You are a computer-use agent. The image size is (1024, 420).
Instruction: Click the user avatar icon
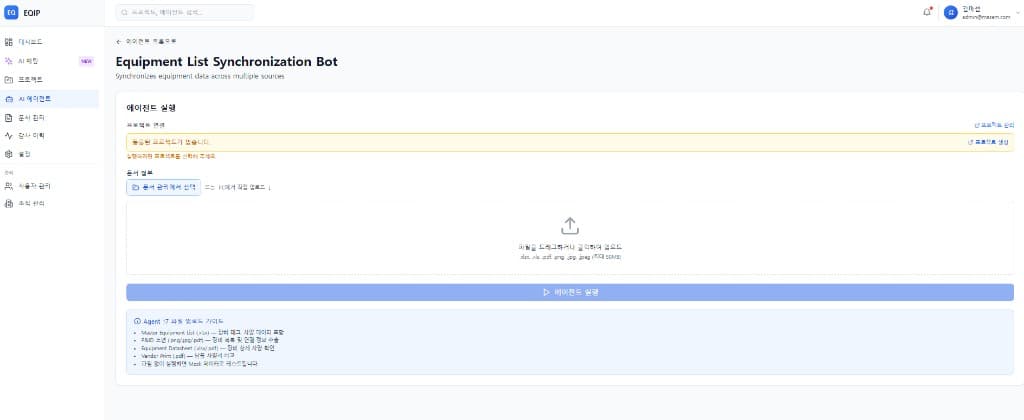coord(950,12)
